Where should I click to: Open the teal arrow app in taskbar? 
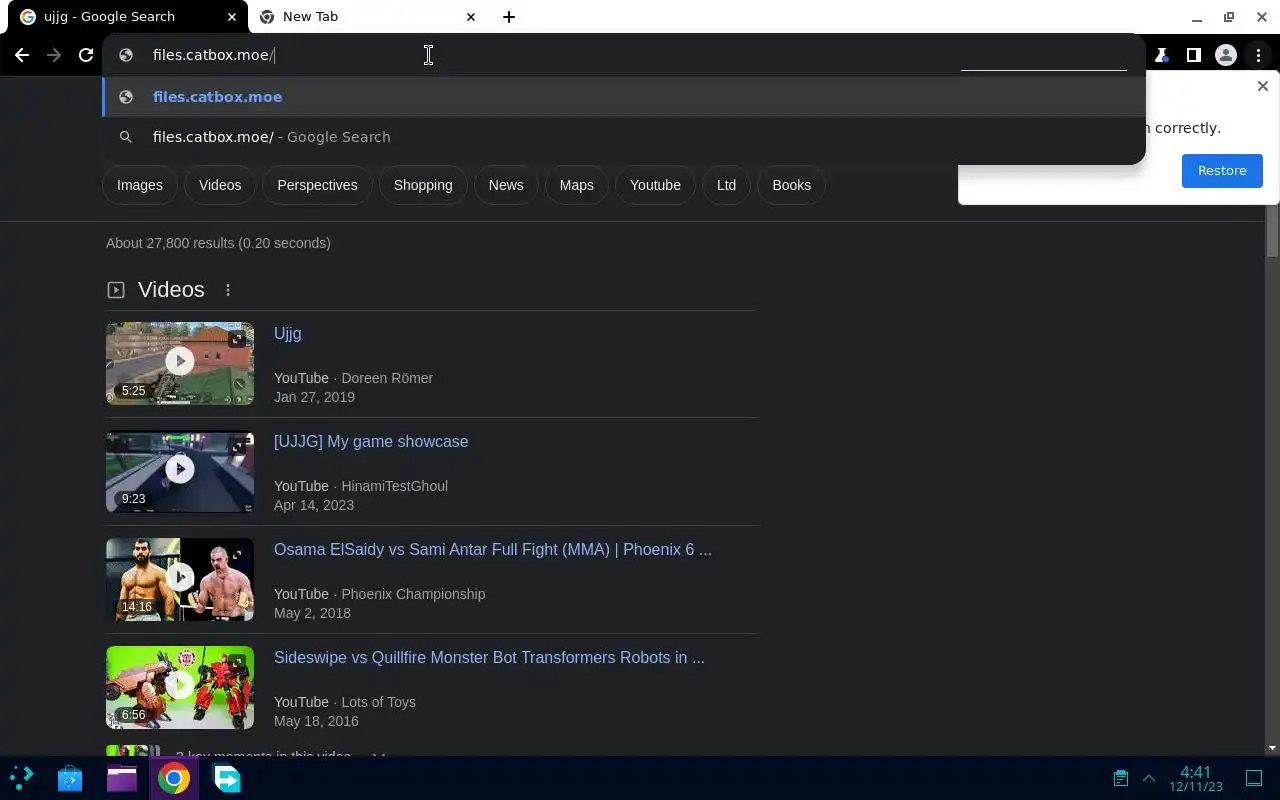tap(227, 778)
